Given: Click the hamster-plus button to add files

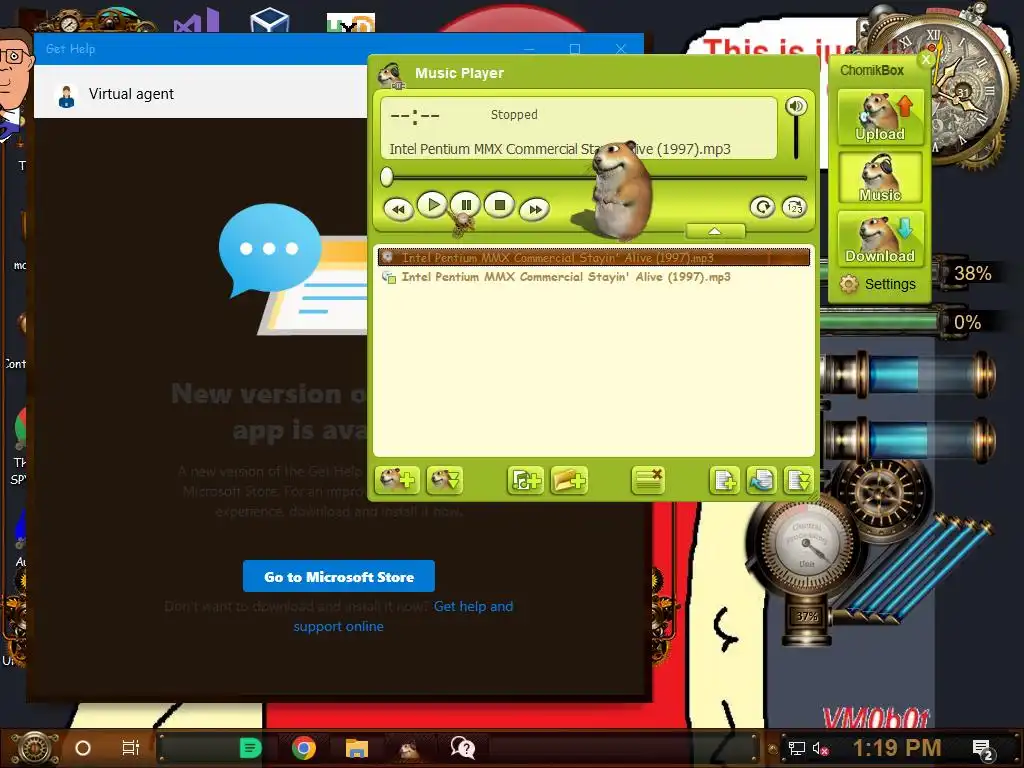Looking at the screenshot, I should [x=397, y=481].
